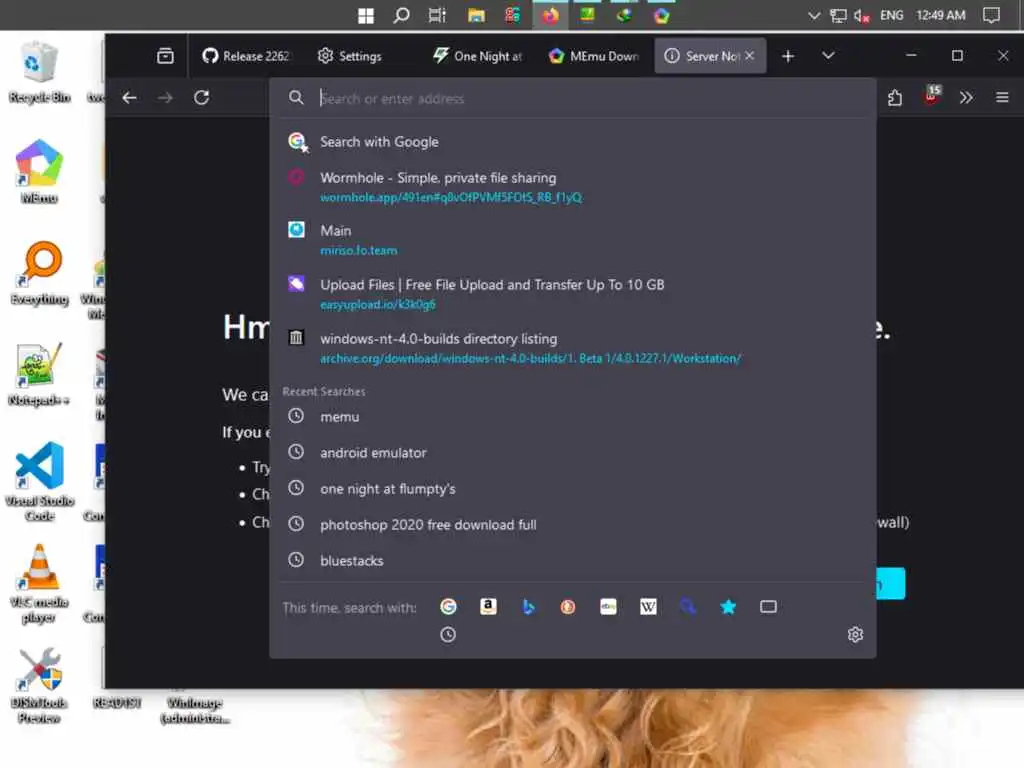Screen dimensions: 1024x768
Task: Search this time with Bing icon
Action: (x=528, y=607)
